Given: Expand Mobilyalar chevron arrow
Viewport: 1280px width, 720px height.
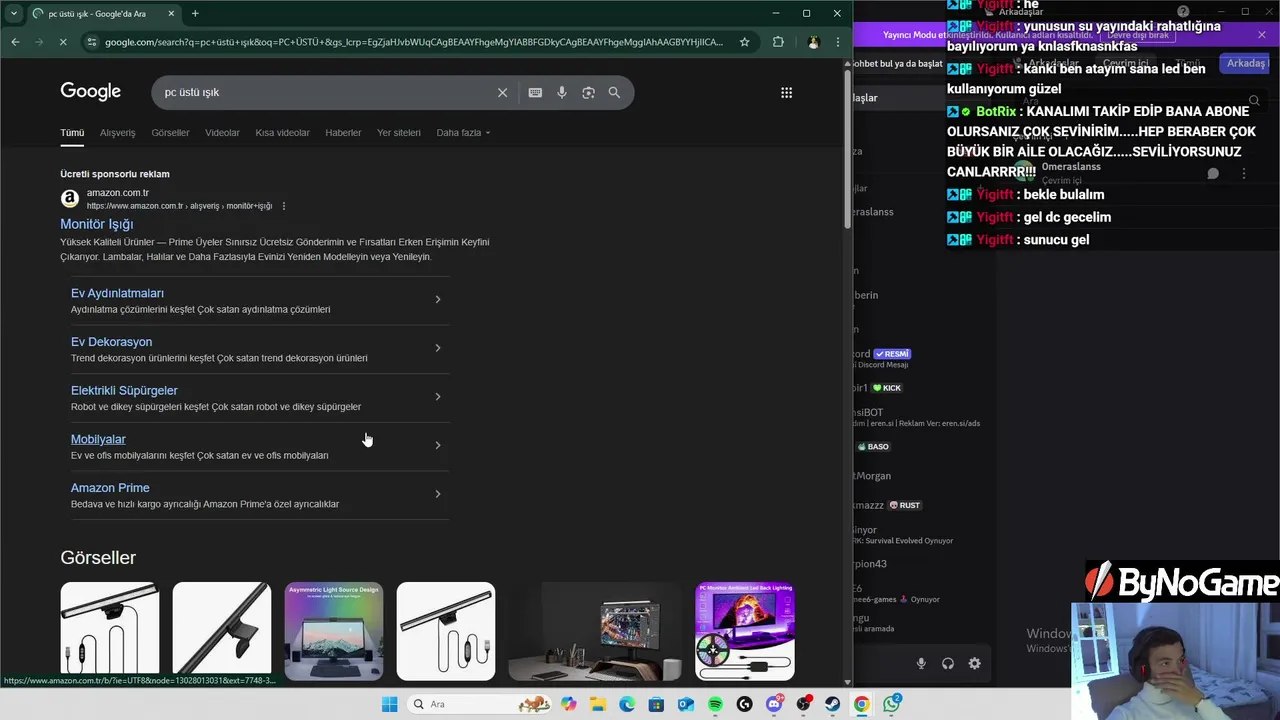Looking at the screenshot, I should (x=438, y=445).
